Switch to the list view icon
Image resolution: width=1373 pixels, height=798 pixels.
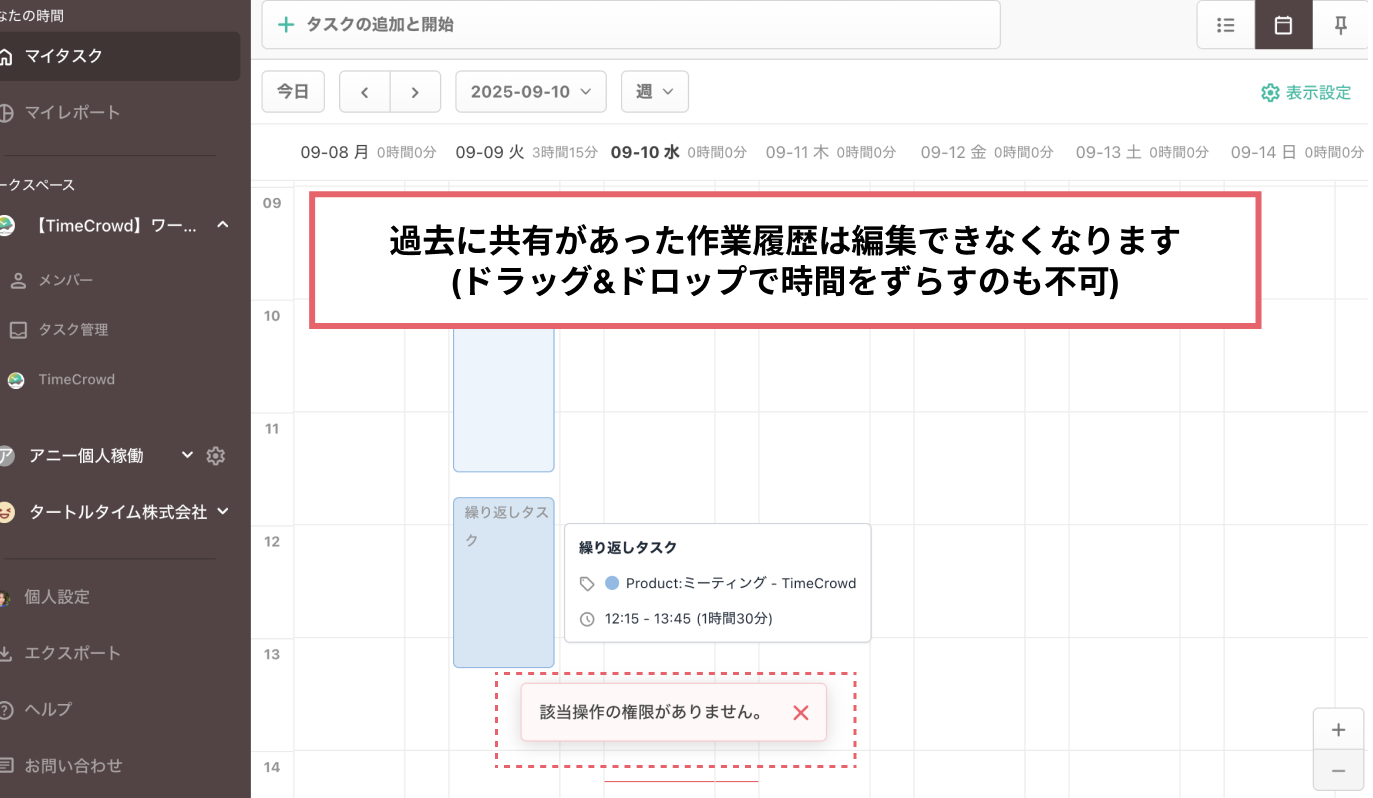[x=1226, y=25]
